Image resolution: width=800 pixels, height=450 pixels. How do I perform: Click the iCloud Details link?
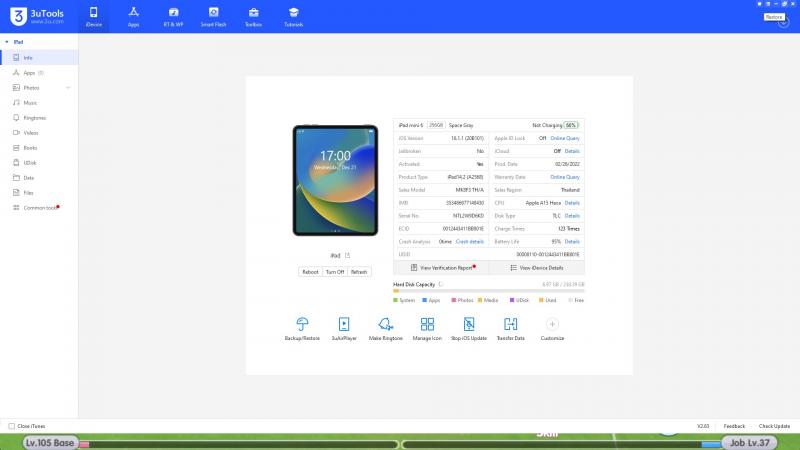click(572, 151)
